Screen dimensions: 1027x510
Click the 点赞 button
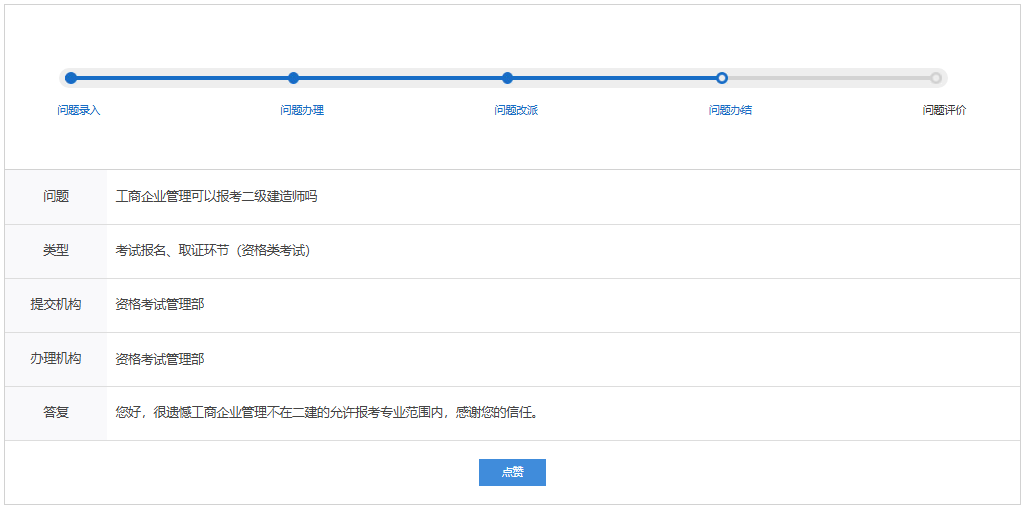click(512, 472)
